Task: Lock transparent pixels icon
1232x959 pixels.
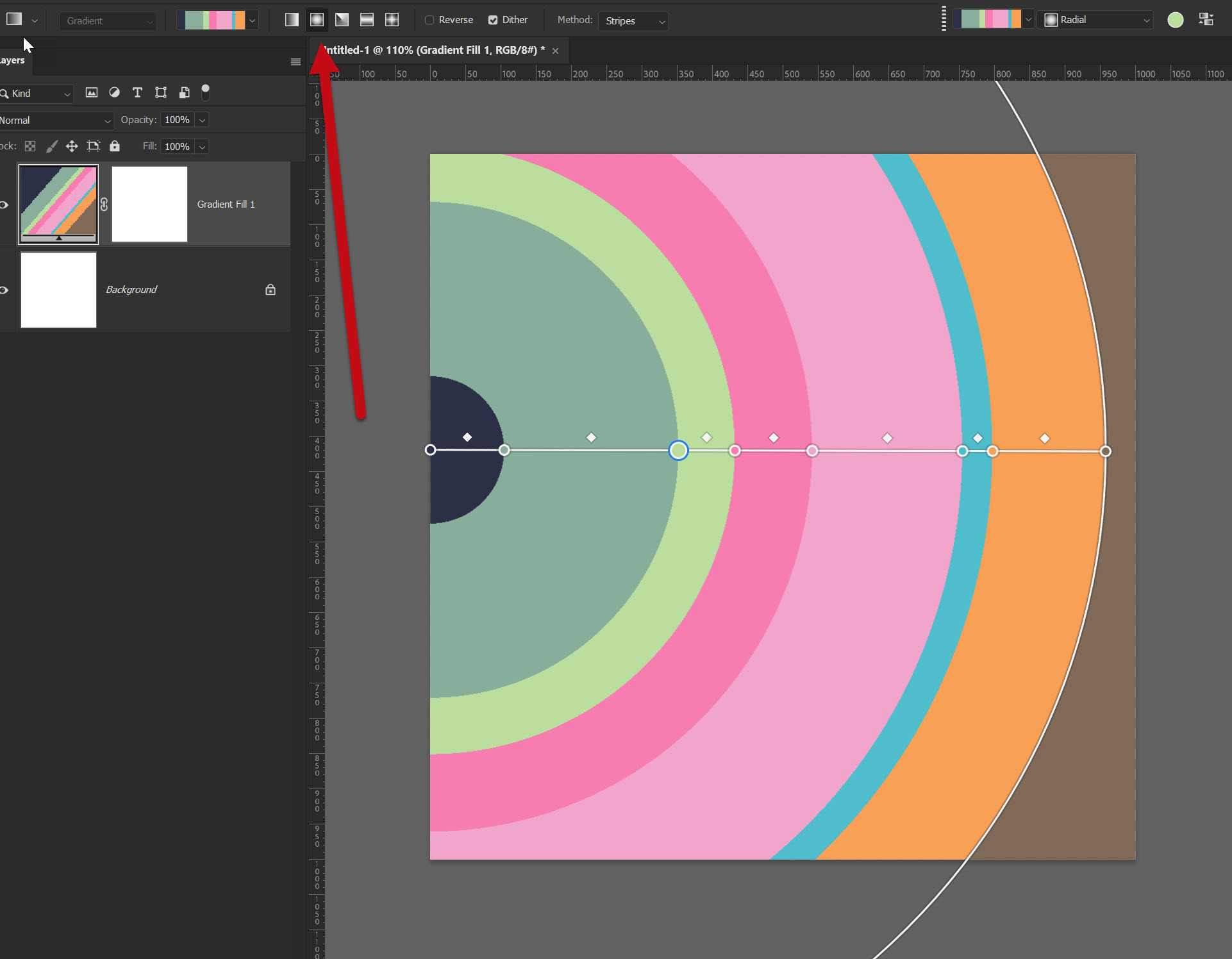Action: [x=30, y=146]
